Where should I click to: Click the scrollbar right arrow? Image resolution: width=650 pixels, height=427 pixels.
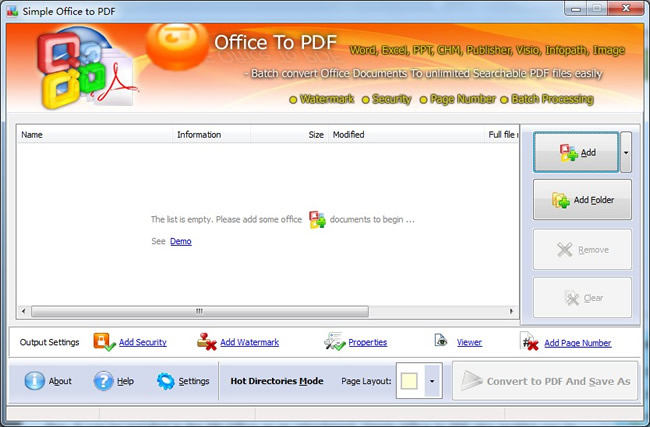(512, 311)
